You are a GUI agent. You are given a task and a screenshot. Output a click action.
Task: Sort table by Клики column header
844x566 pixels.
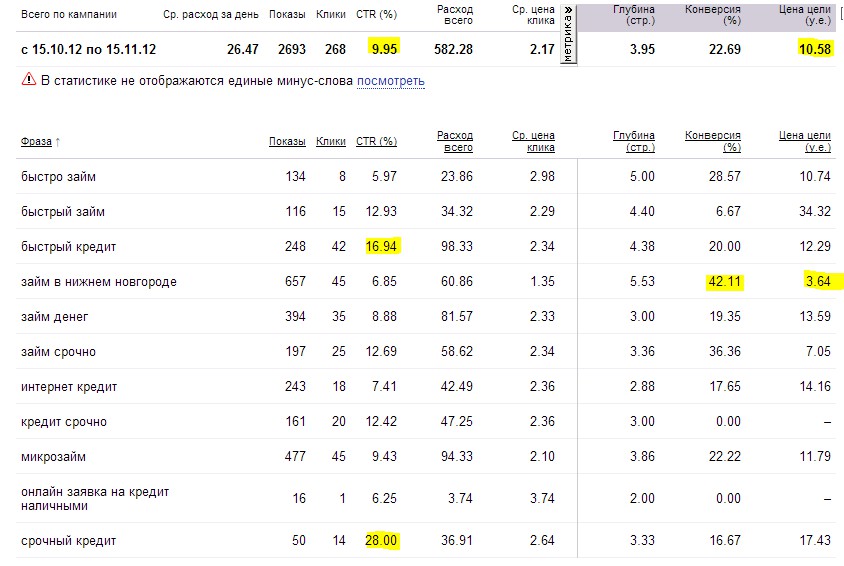tap(331, 142)
